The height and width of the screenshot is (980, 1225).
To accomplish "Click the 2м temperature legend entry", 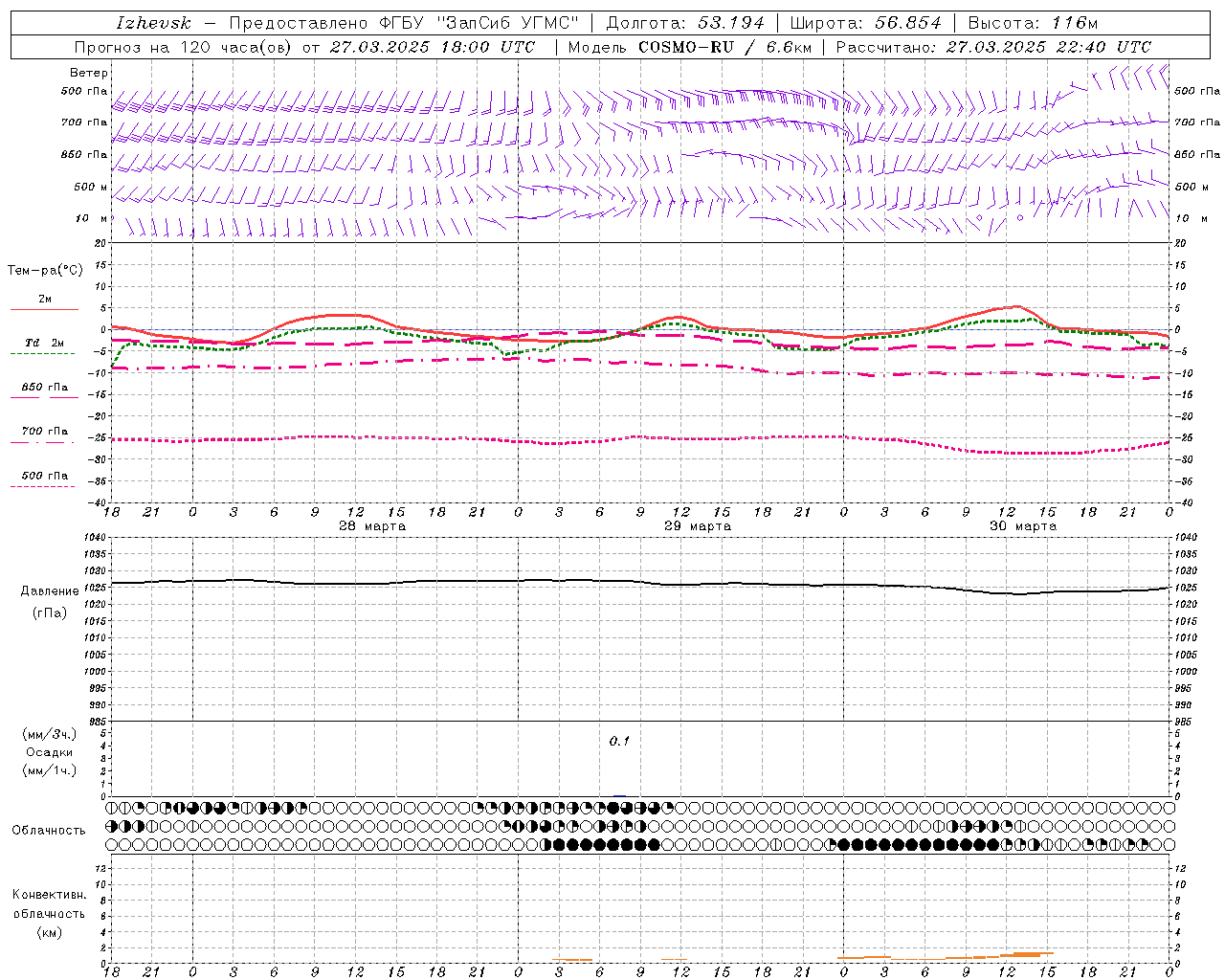I will pos(45,300).
